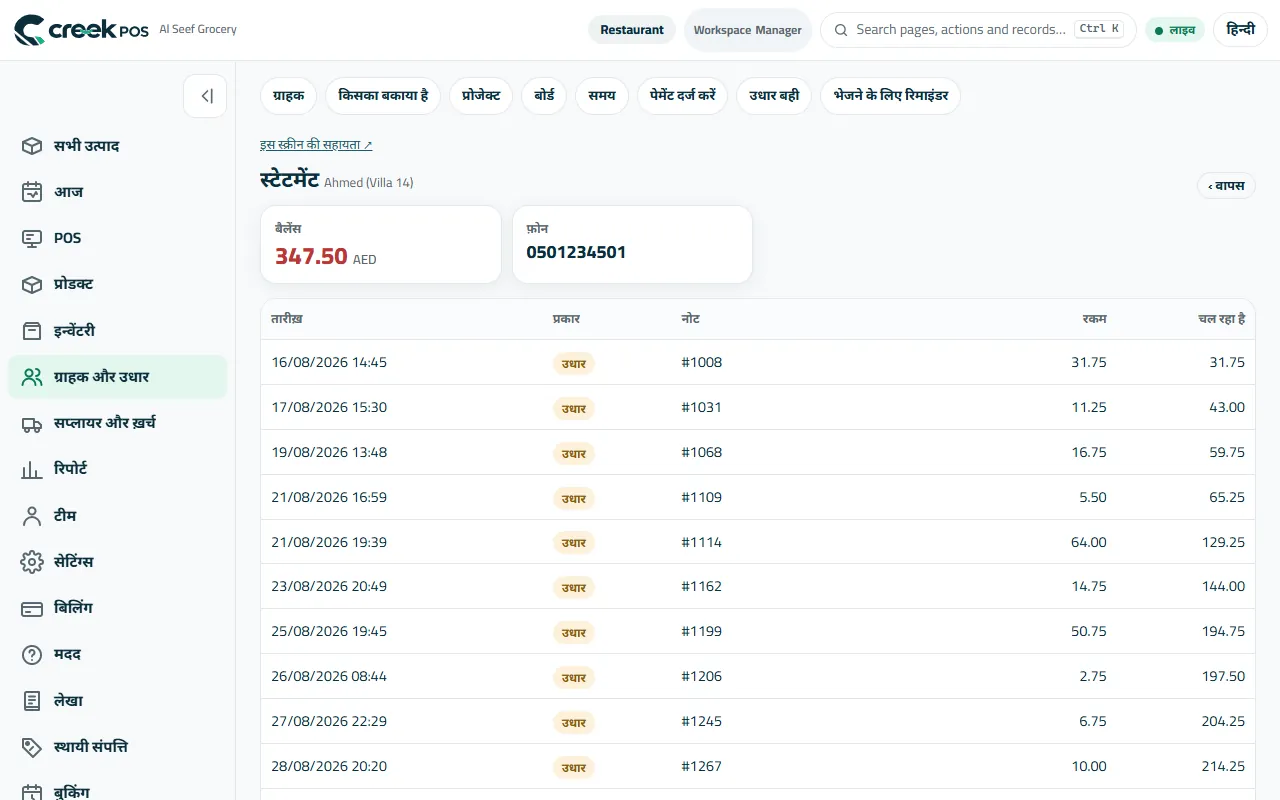1280x800 pixels.
Task: Select the प्रोजेक्ट tab
Action: coord(481,96)
